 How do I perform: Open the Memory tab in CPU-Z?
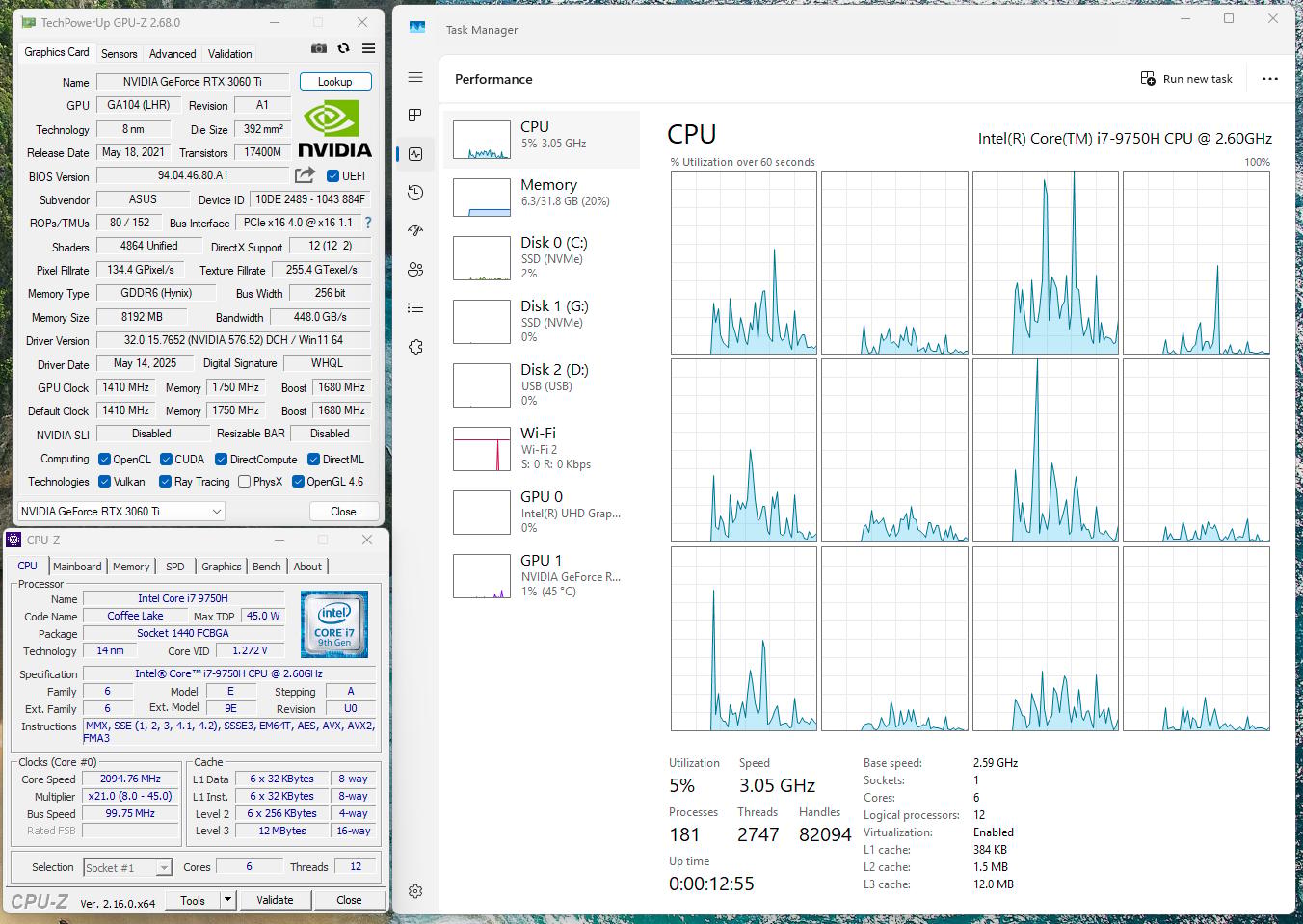click(x=131, y=567)
